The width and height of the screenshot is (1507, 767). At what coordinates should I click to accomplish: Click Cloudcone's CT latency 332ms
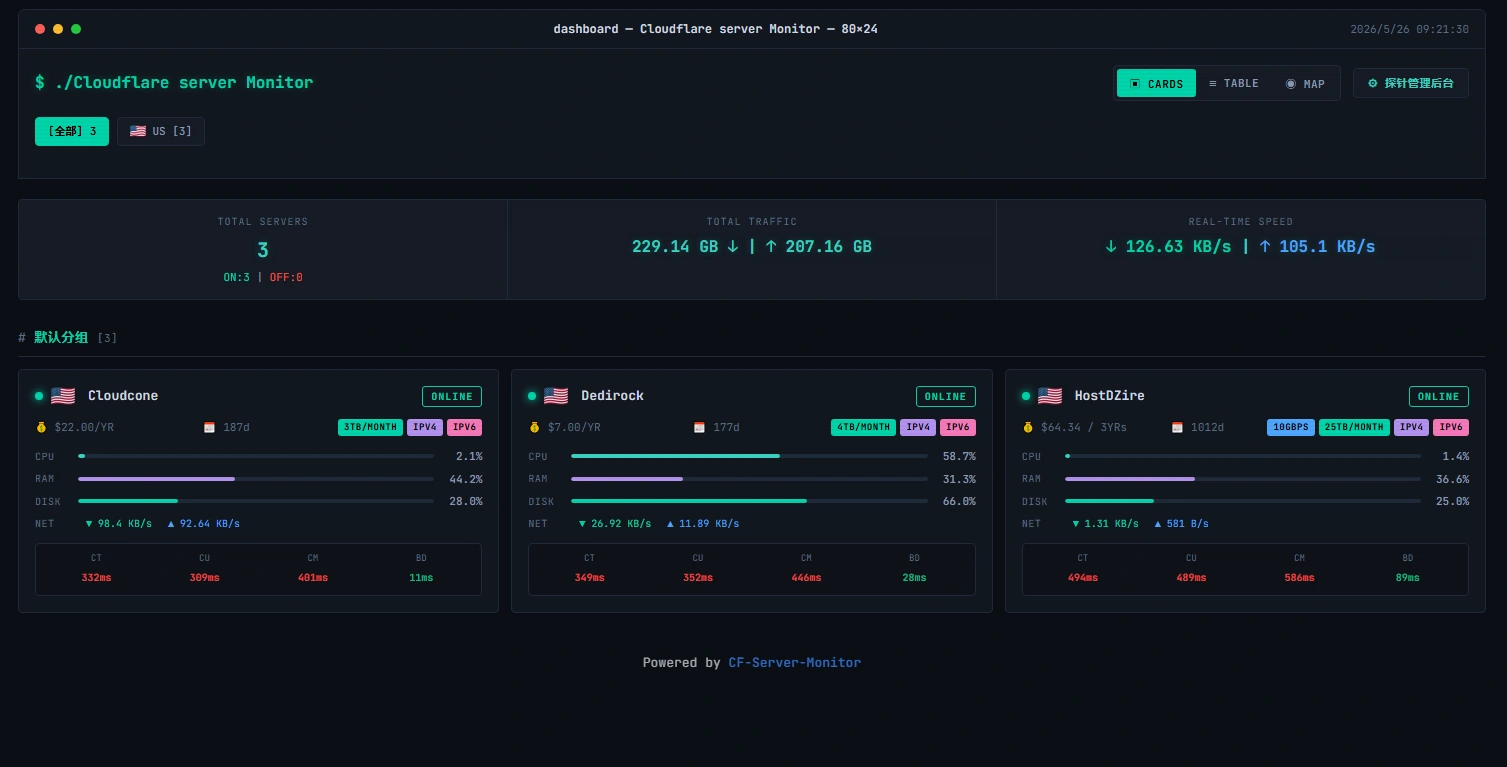point(96,578)
